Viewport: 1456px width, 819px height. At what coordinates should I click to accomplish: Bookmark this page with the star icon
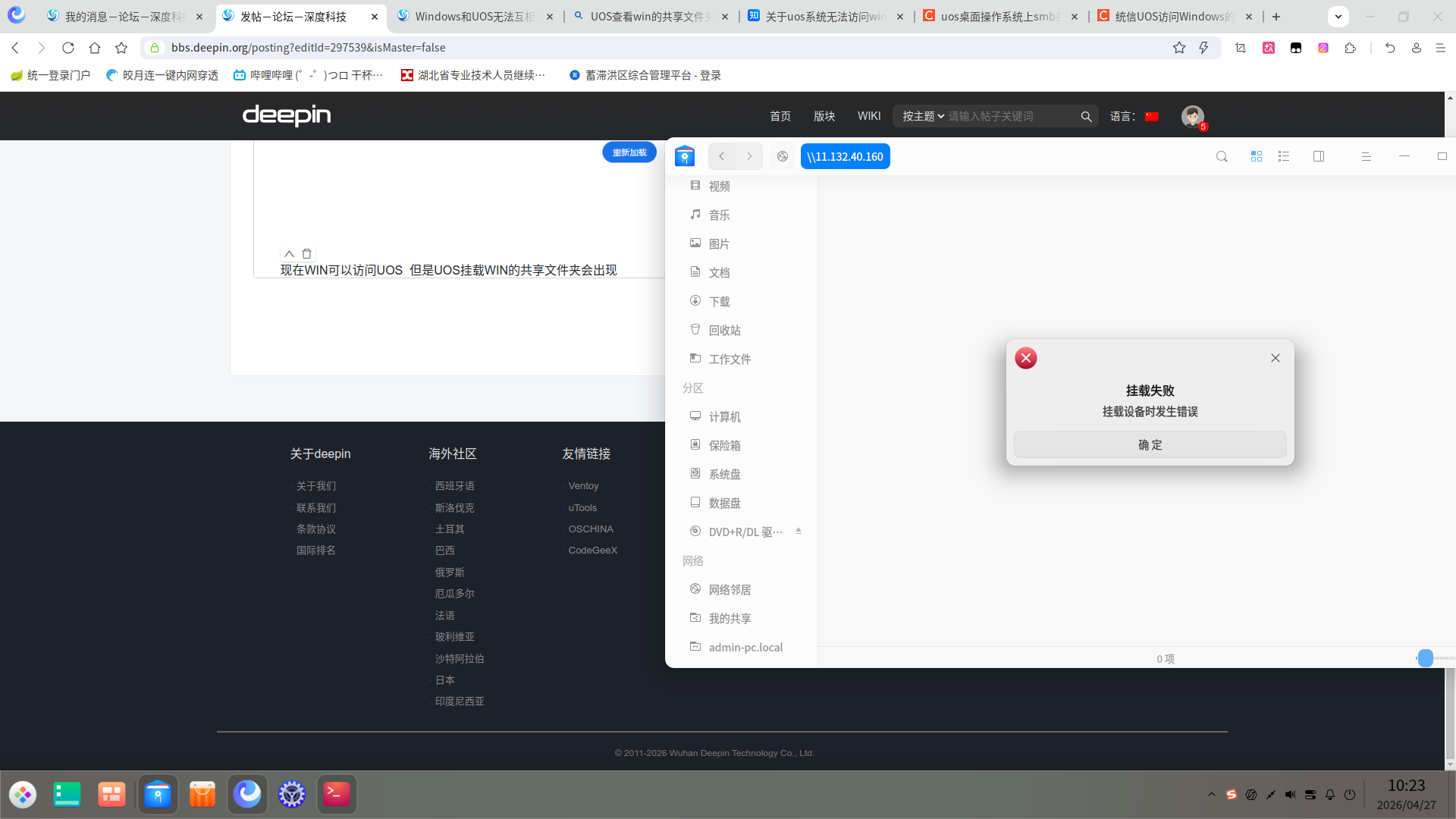pos(1179,48)
